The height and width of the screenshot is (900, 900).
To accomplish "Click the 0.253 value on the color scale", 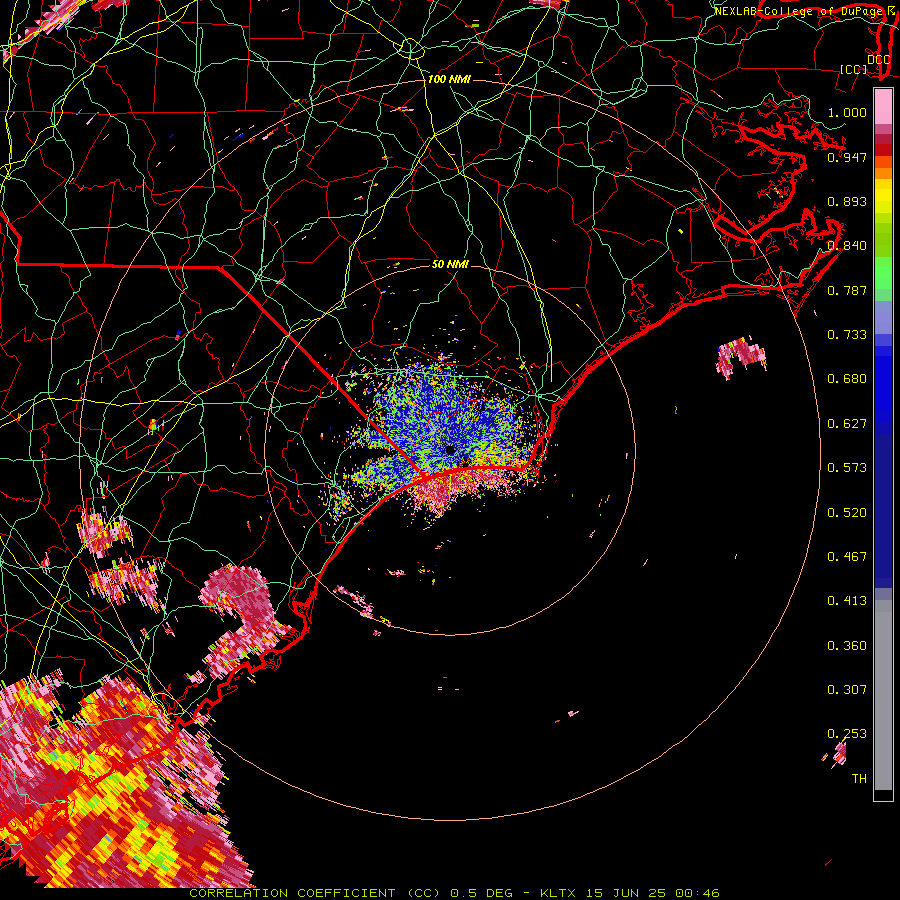I will [847, 734].
